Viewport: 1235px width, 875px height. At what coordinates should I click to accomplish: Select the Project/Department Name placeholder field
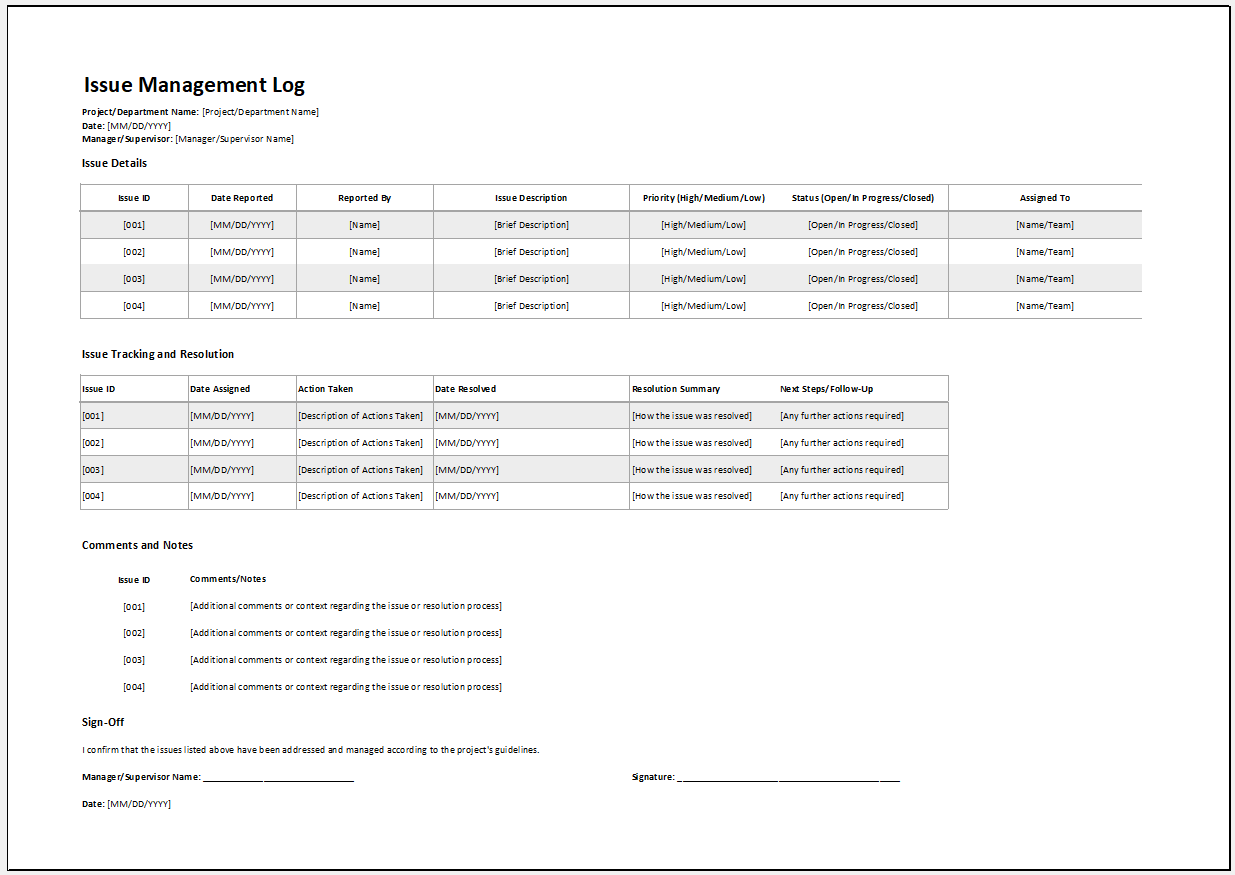click(x=260, y=112)
